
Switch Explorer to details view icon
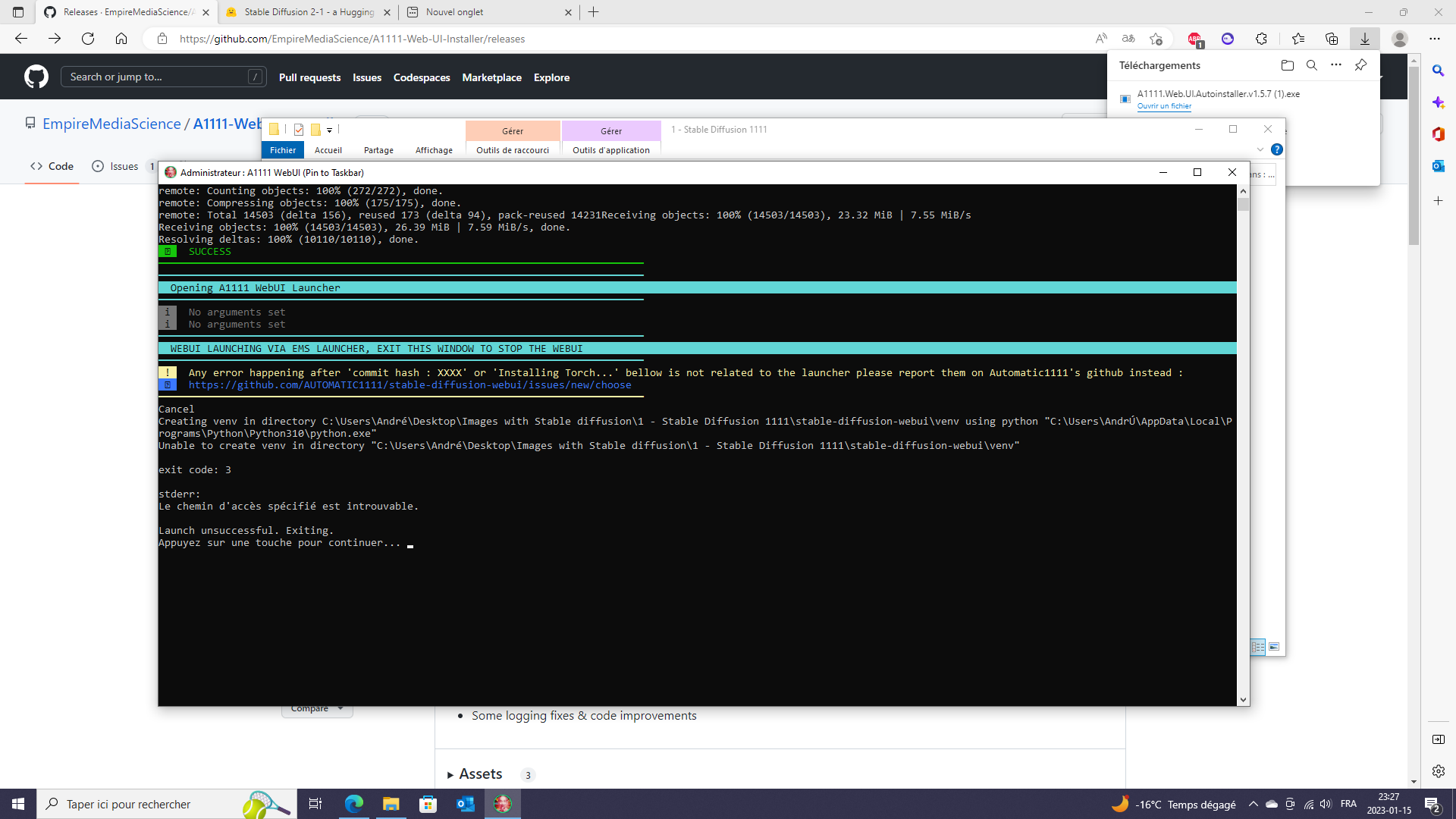pyautogui.click(x=1258, y=647)
